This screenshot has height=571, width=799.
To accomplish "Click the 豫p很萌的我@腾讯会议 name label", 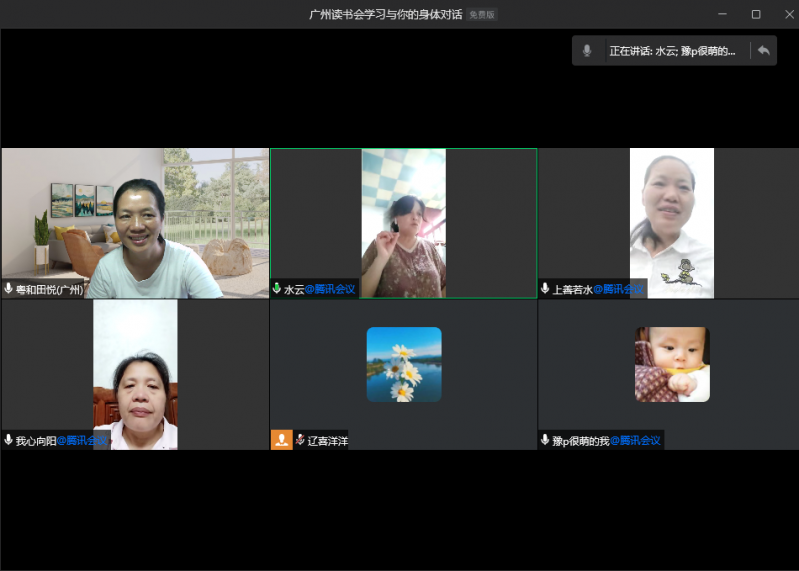I will tap(606, 440).
